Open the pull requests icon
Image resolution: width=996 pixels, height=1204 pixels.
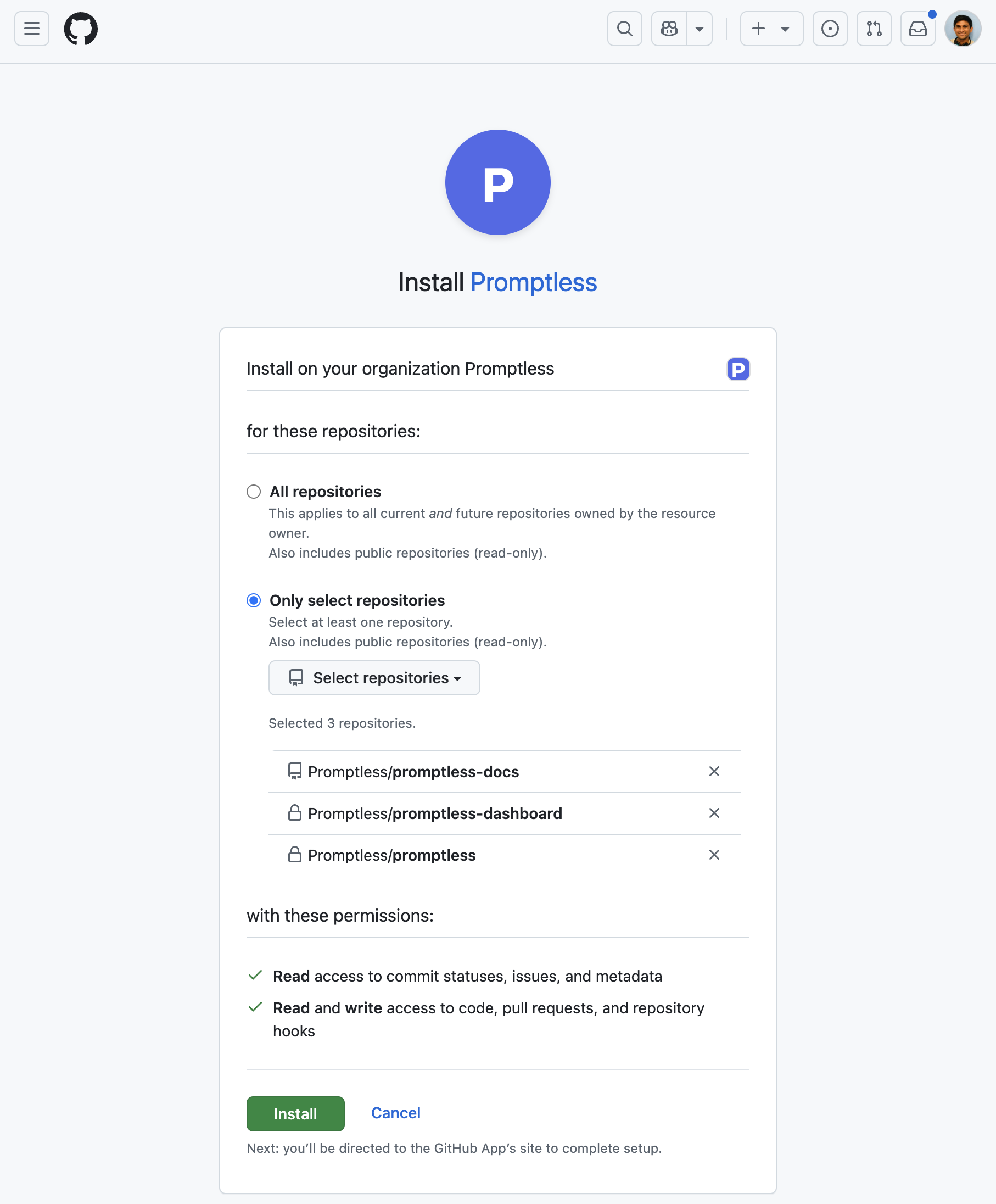click(874, 29)
